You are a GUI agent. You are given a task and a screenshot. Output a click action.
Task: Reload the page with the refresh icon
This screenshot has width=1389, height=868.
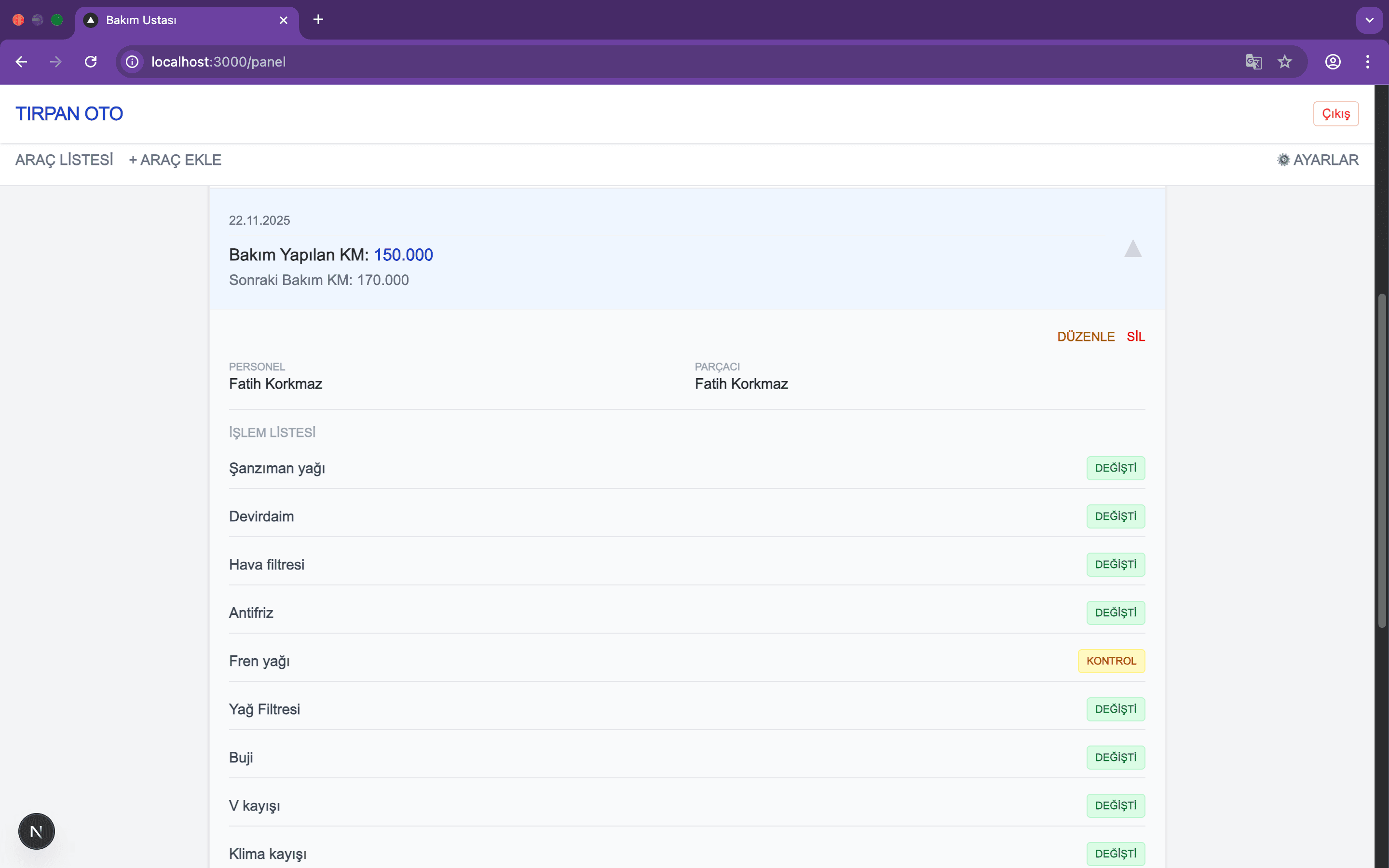pos(91,61)
